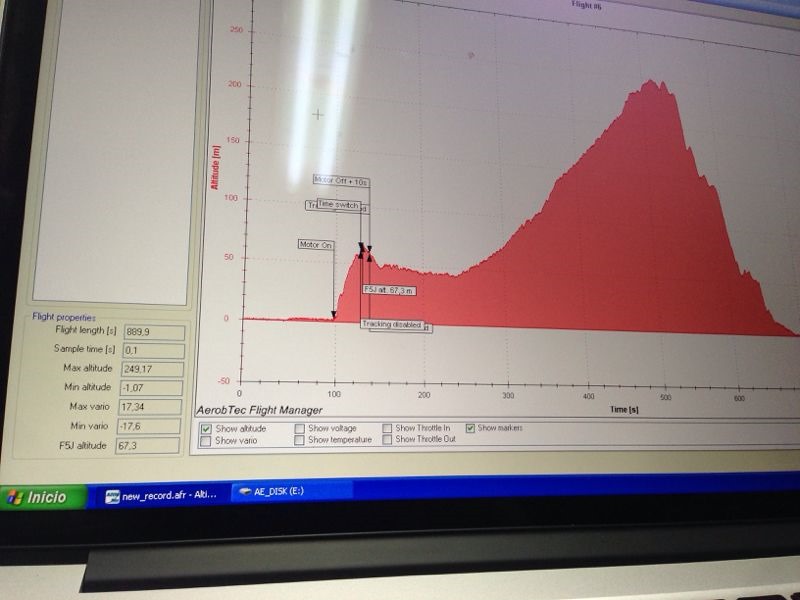Turn on Show Throttle Out

point(387,439)
